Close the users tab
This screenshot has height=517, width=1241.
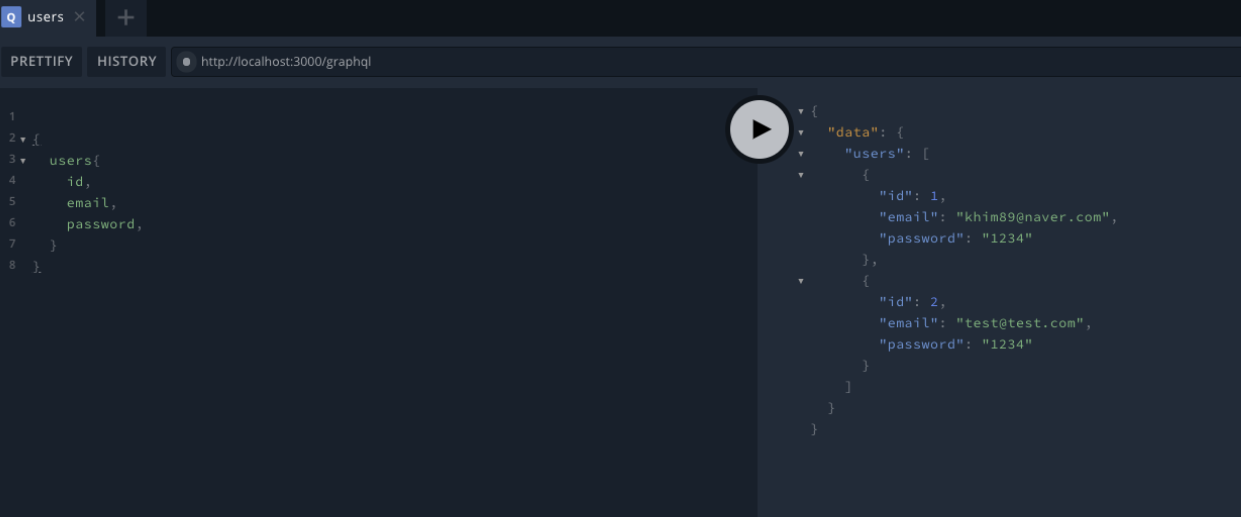pos(80,17)
